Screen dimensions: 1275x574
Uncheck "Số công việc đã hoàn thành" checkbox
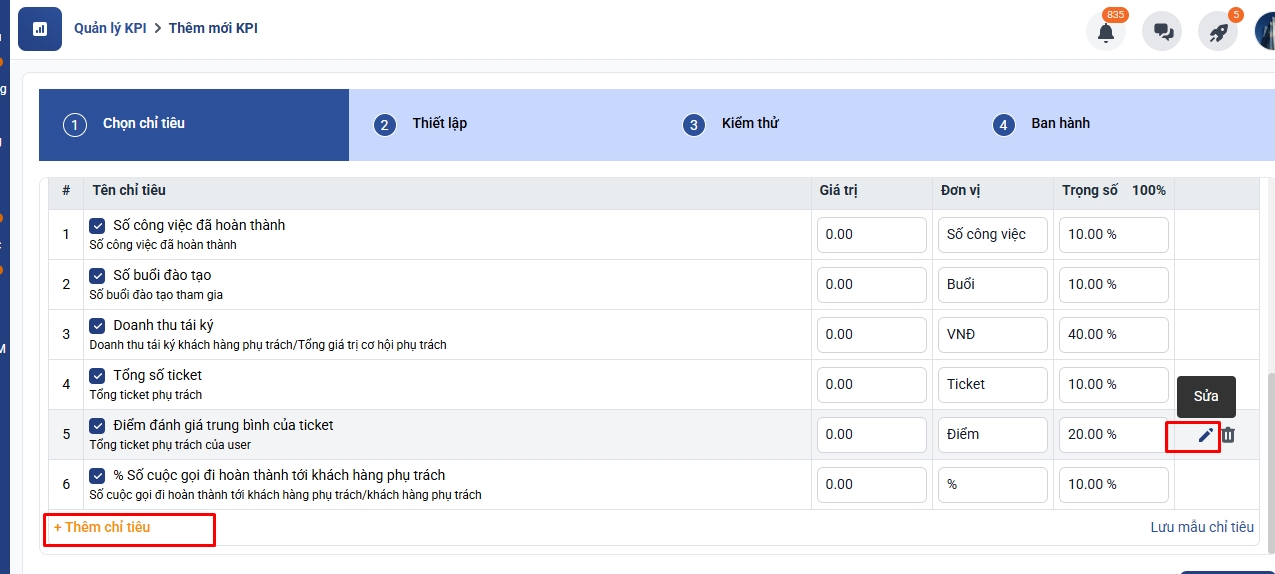[98, 226]
